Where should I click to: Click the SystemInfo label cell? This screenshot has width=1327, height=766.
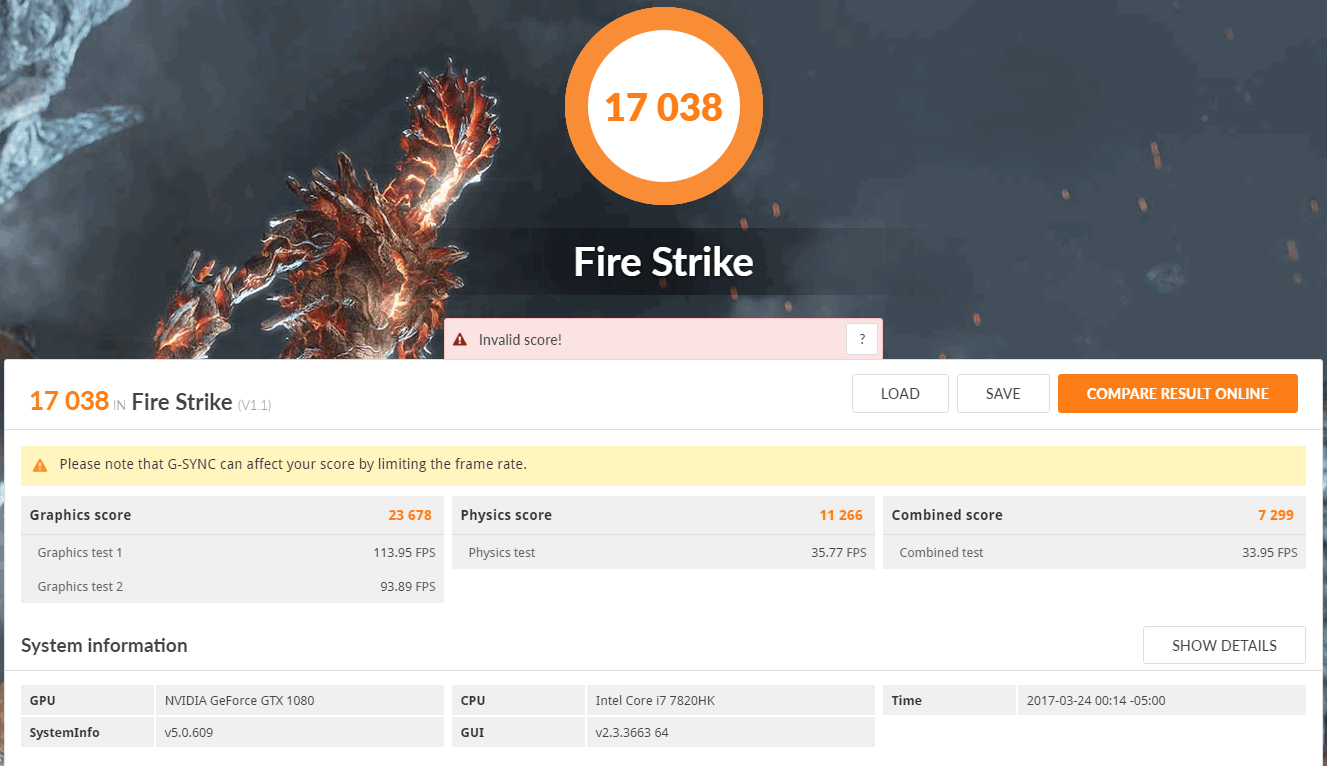[88, 732]
